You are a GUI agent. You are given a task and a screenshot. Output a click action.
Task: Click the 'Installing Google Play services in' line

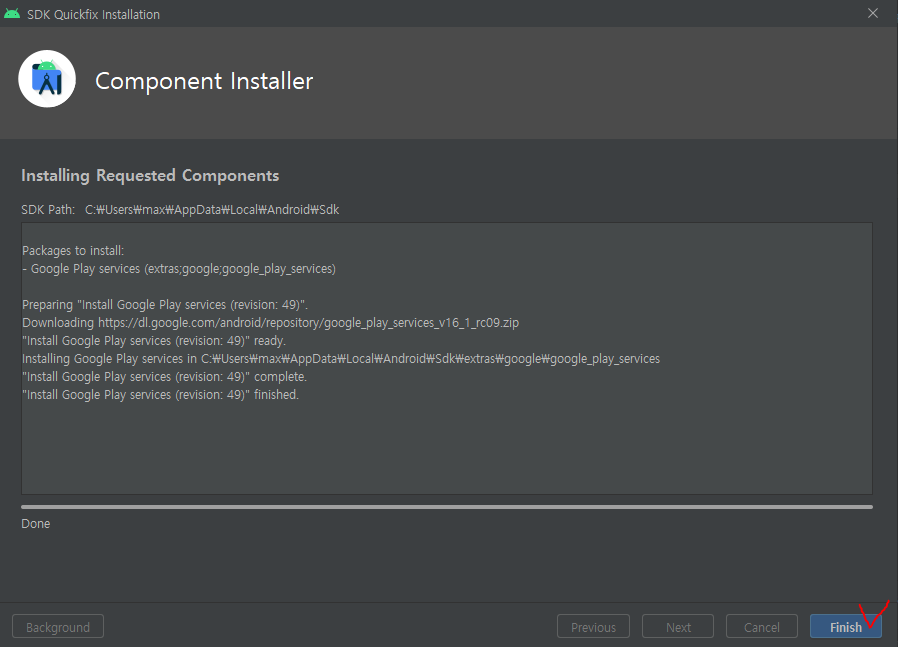pos(341,358)
